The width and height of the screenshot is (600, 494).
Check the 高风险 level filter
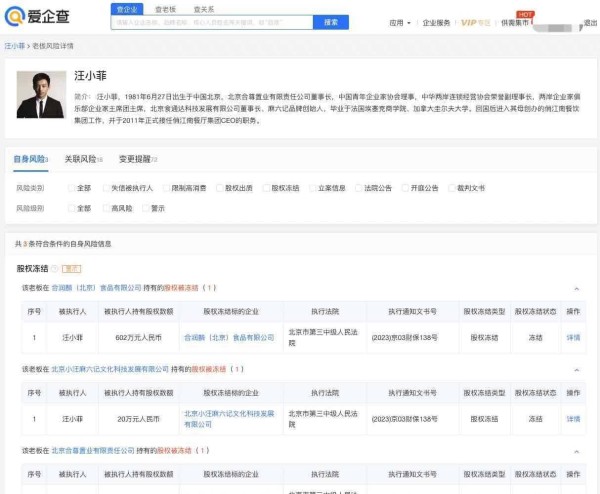106,208
